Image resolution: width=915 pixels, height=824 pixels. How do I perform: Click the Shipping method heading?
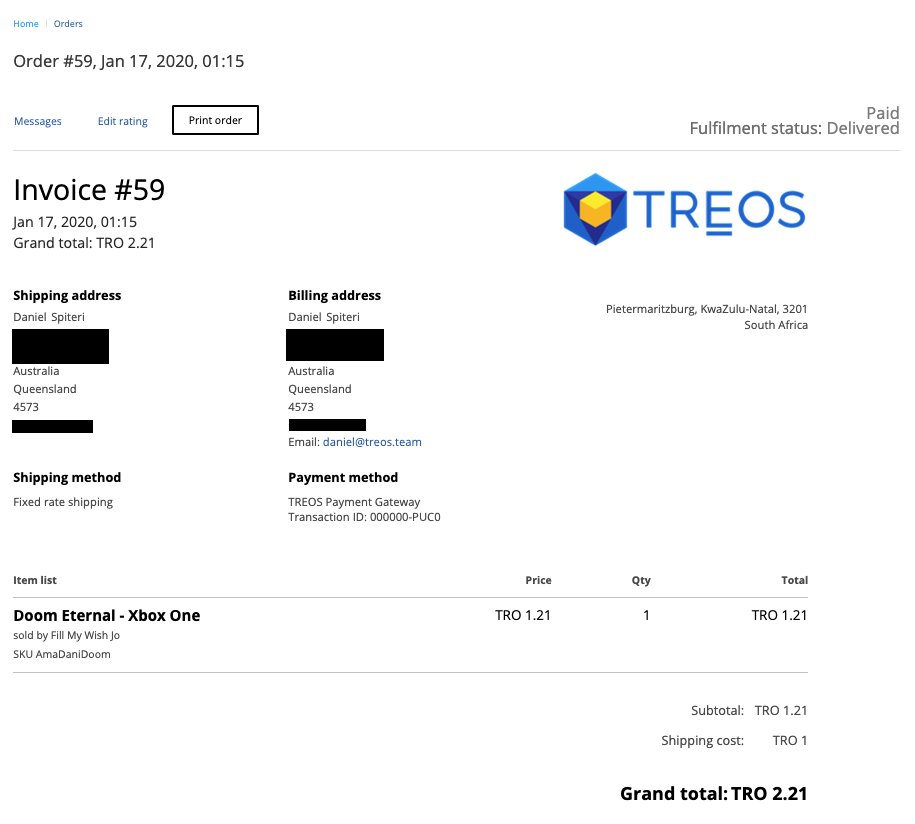pyautogui.click(x=67, y=477)
